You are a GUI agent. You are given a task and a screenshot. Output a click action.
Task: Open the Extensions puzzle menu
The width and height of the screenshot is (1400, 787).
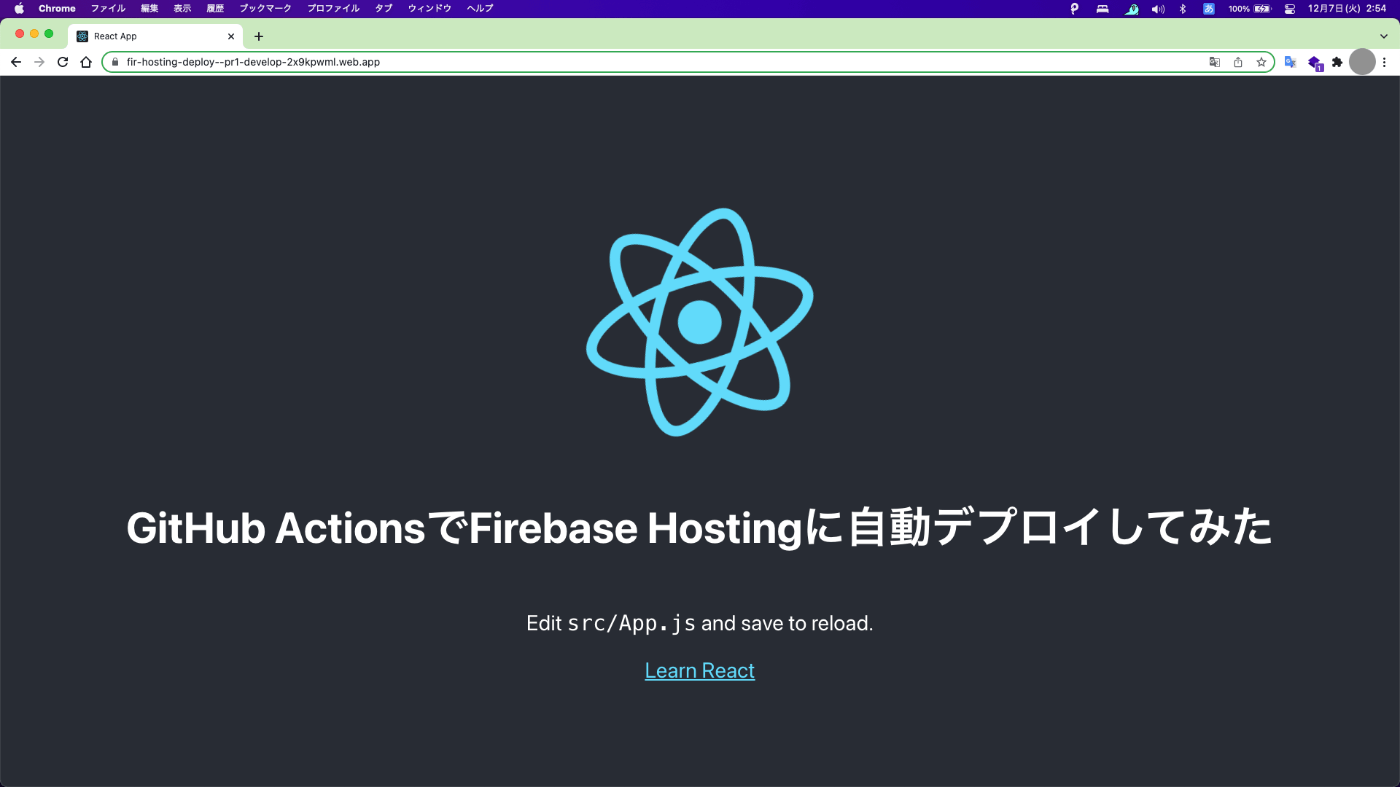click(1337, 62)
